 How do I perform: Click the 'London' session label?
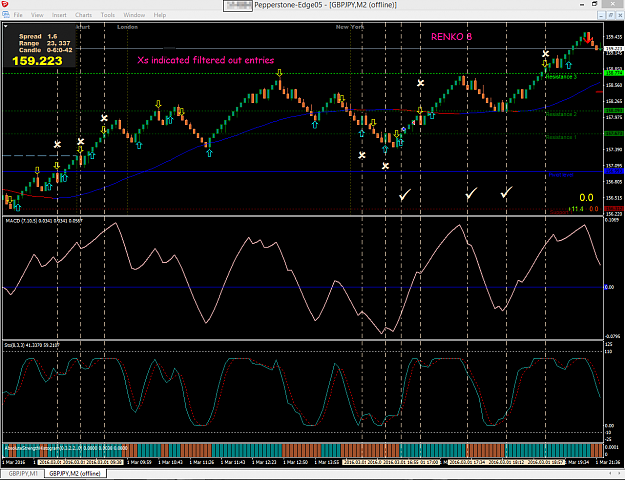pos(128,27)
